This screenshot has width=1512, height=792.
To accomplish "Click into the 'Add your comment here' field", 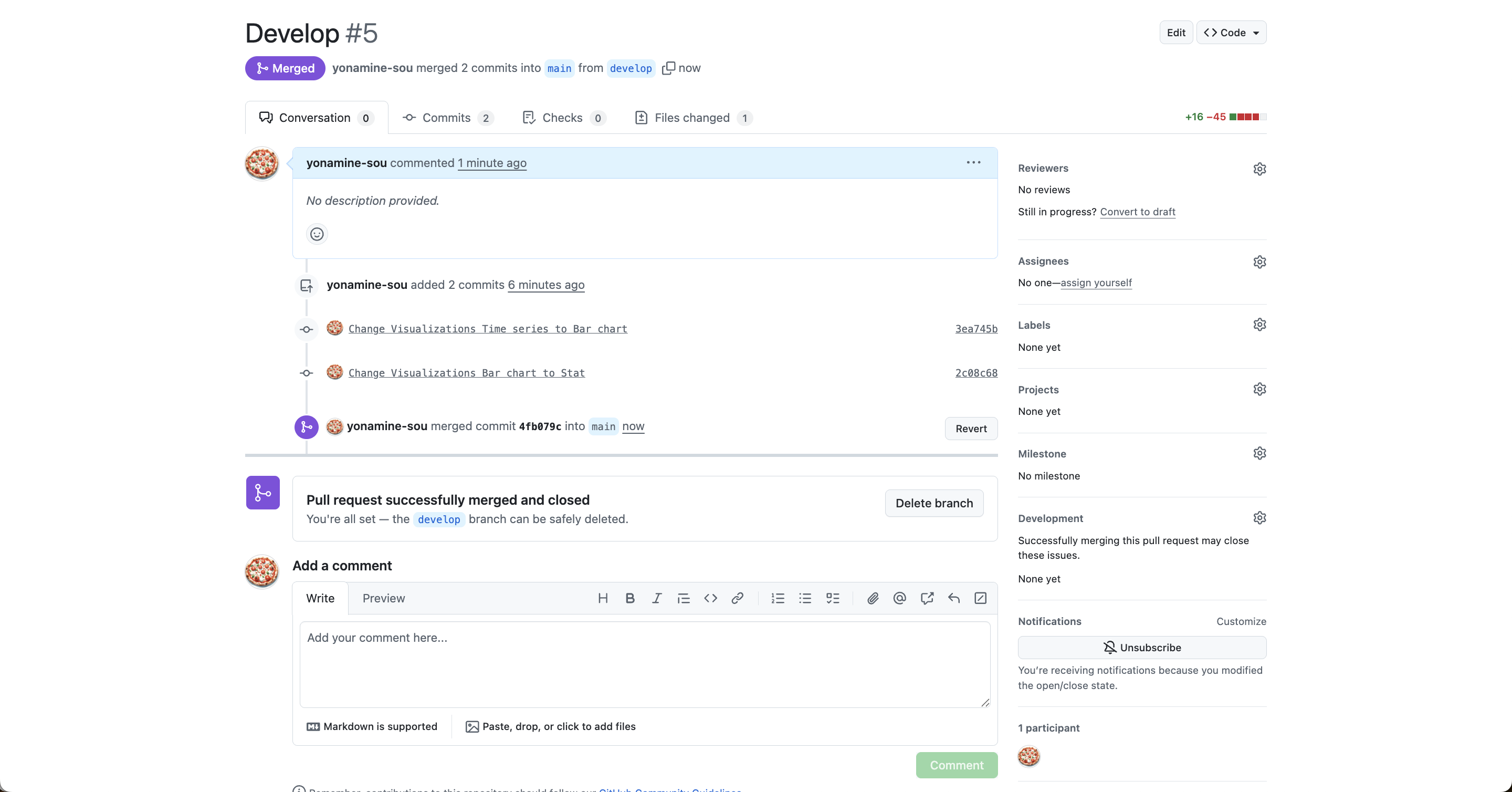I will [x=645, y=664].
